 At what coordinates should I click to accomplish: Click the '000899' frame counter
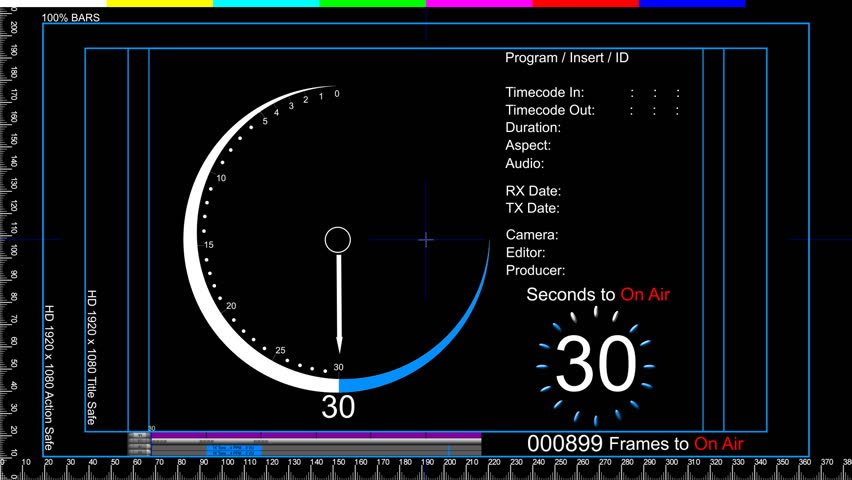point(565,444)
